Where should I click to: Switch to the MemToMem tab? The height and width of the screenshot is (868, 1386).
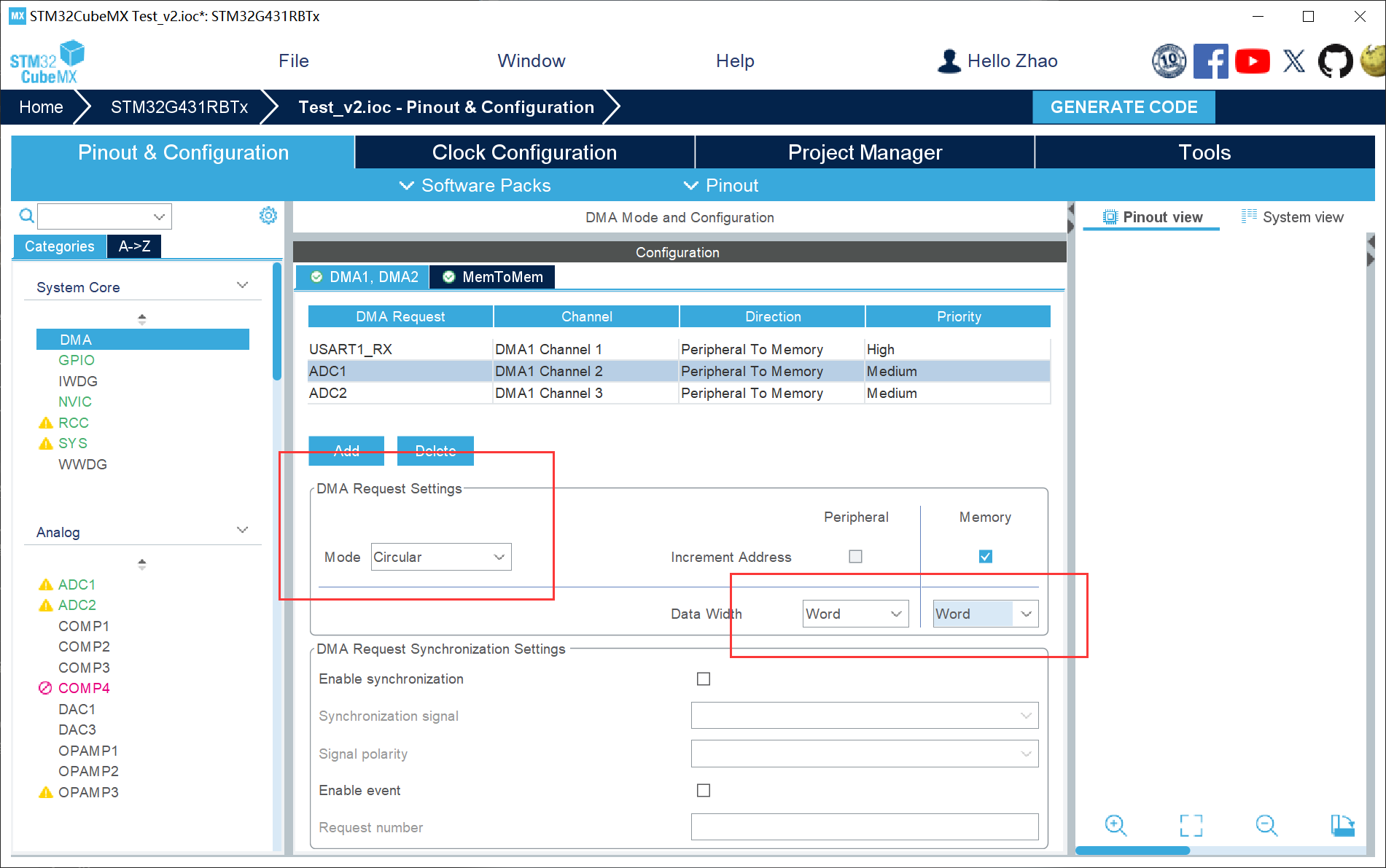coord(493,277)
